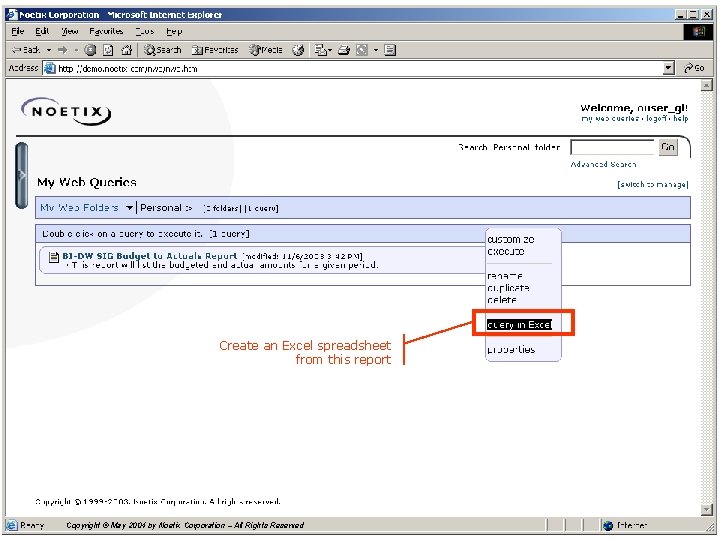Click the Internet zone icon in status bar
Image resolution: width=720 pixels, height=540 pixels.
[608, 525]
